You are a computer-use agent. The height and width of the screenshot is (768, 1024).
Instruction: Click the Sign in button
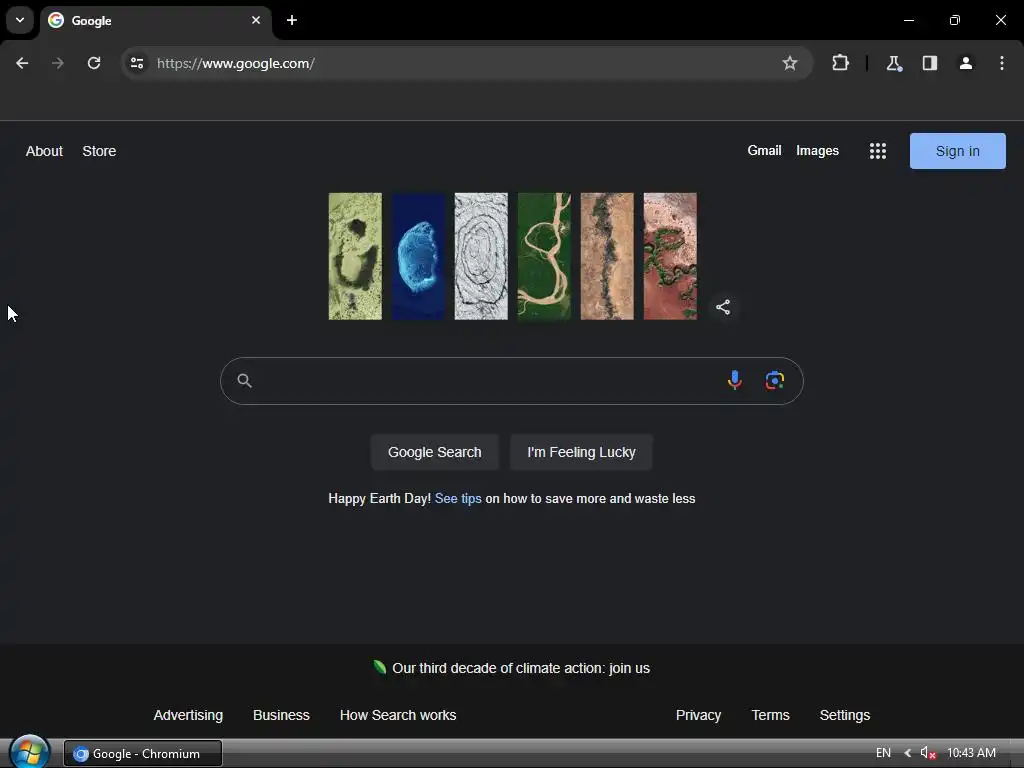coord(957,151)
